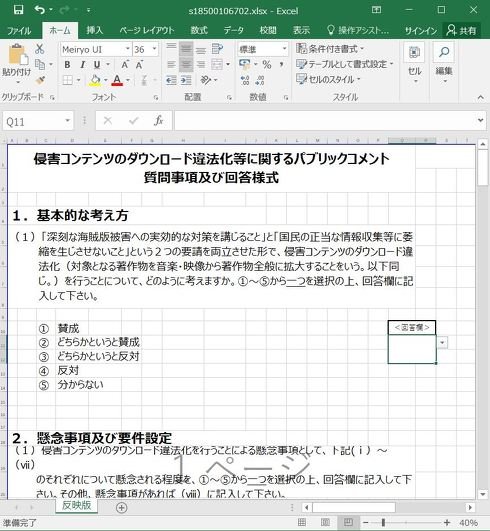Click the Cut scissors icon
The height and width of the screenshot is (531, 490).
(40, 49)
